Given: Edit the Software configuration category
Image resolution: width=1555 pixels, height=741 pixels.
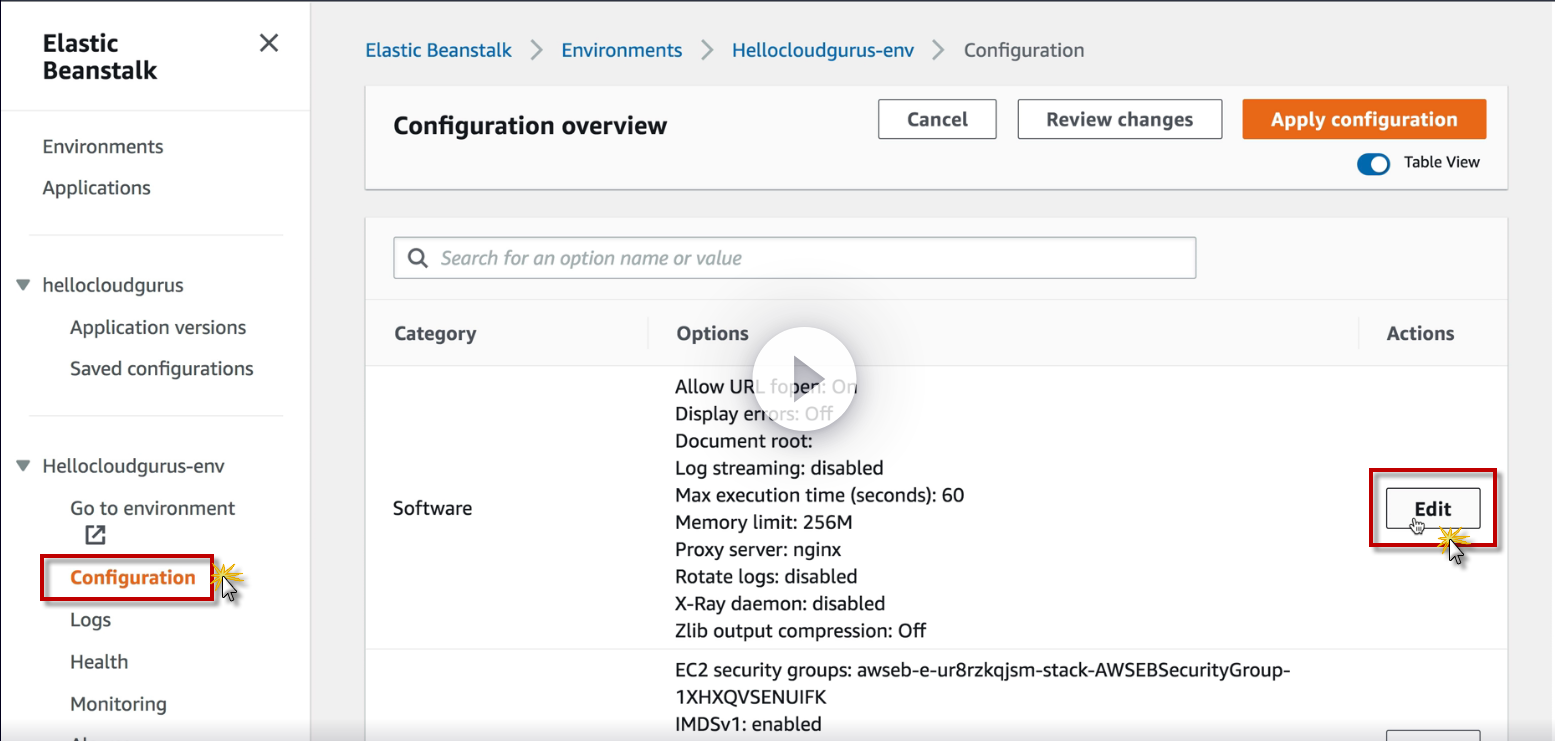Looking at the screenshot, I should (x=1432, y=509).
